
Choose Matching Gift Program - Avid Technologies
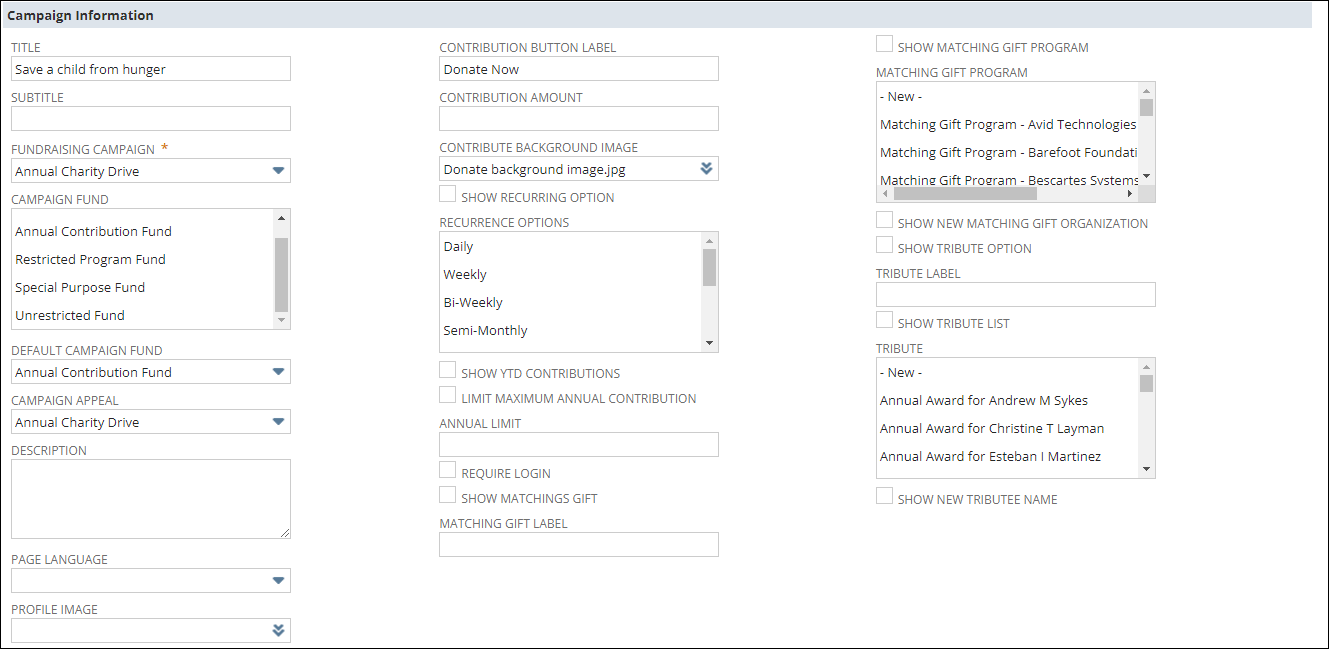[1007, 125]
